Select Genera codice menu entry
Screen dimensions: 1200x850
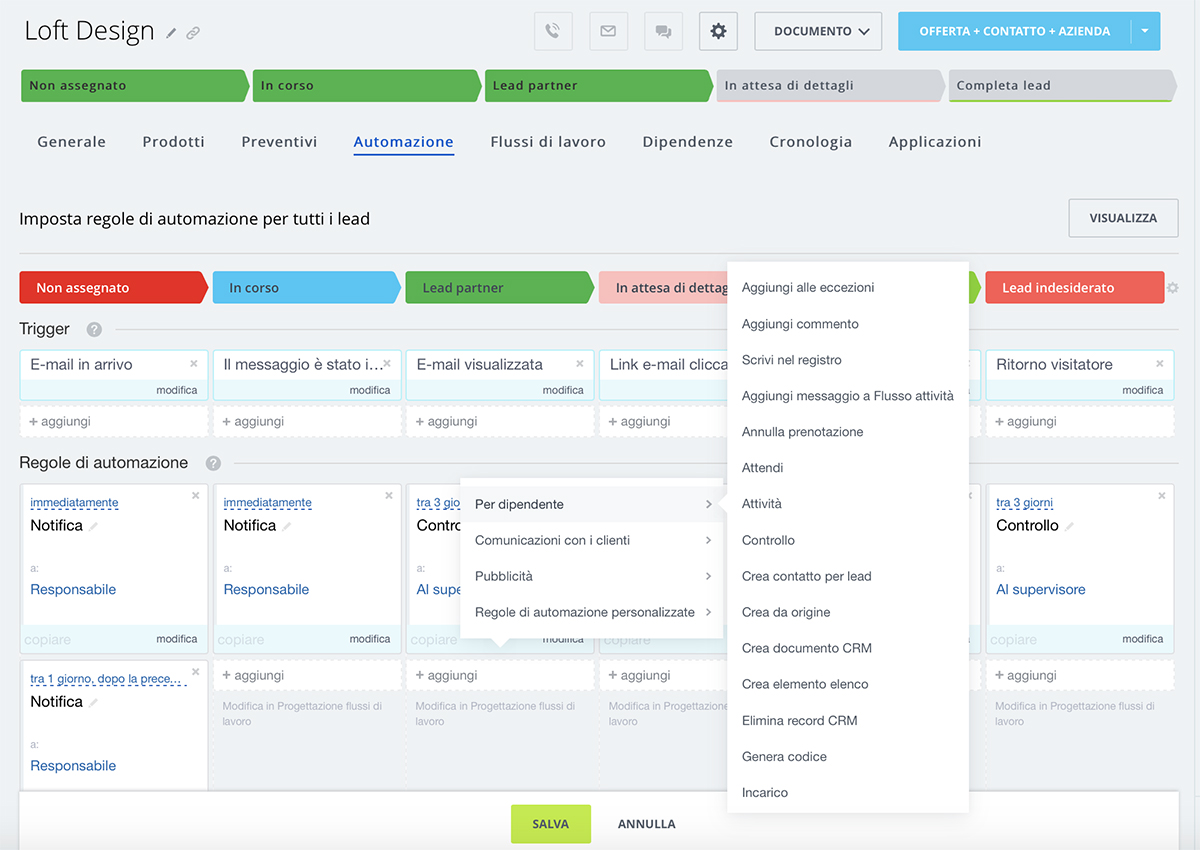click(848, 756)
